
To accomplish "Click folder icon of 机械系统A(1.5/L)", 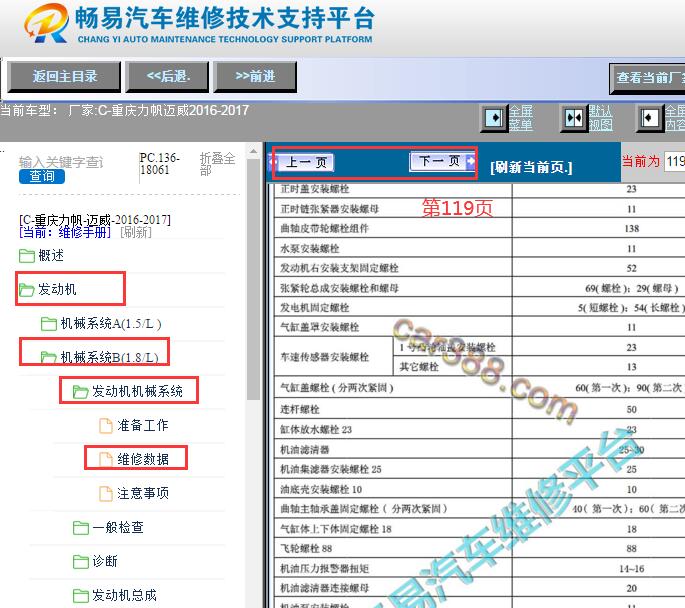I will point(48,324).
